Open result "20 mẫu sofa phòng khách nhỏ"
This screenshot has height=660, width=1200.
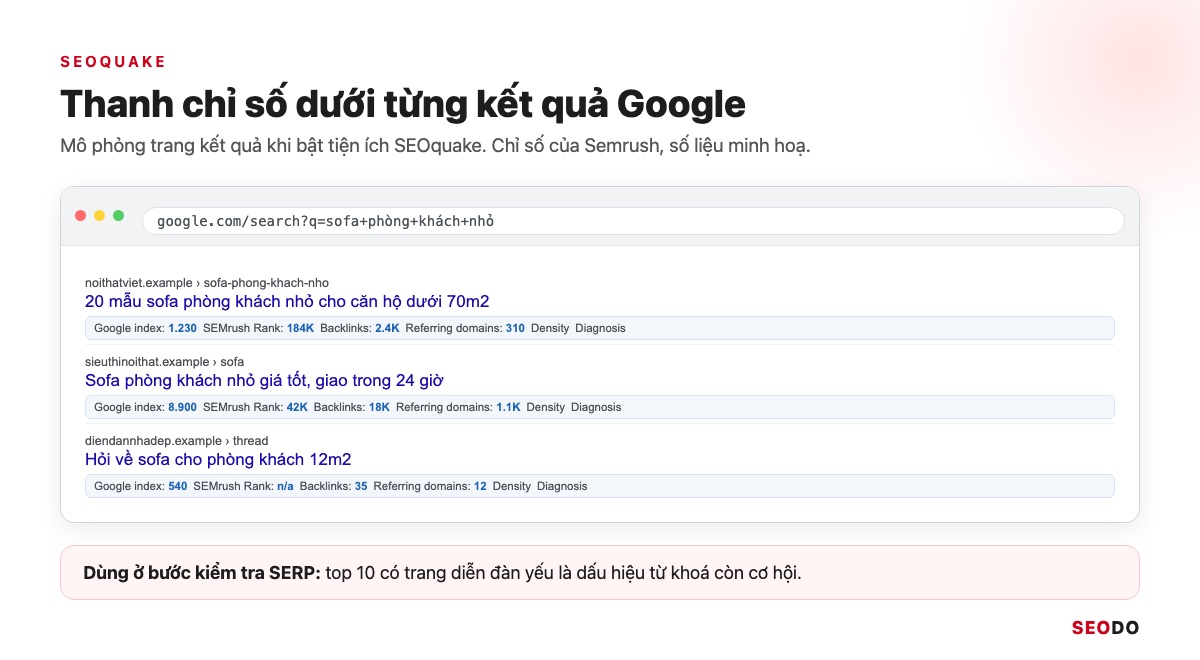(x=287, y=301)
